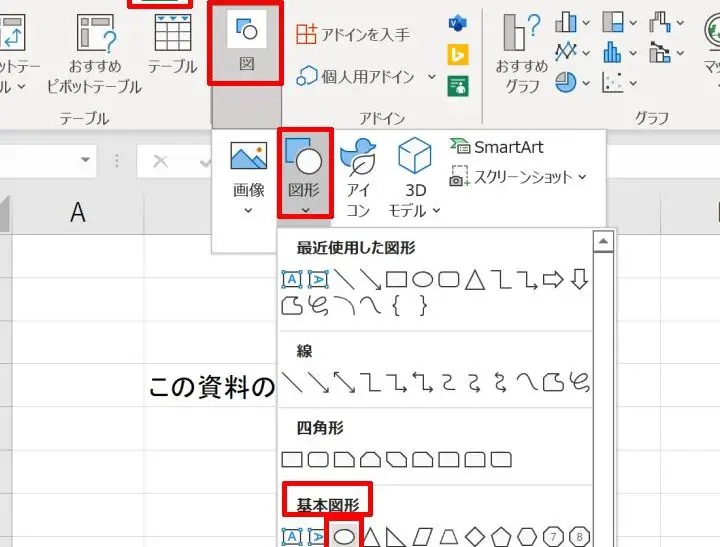Viewport: 720px width, 547px height.
Task: Select the heptagon shape labeled 7
Action: (x=553, y=536)
